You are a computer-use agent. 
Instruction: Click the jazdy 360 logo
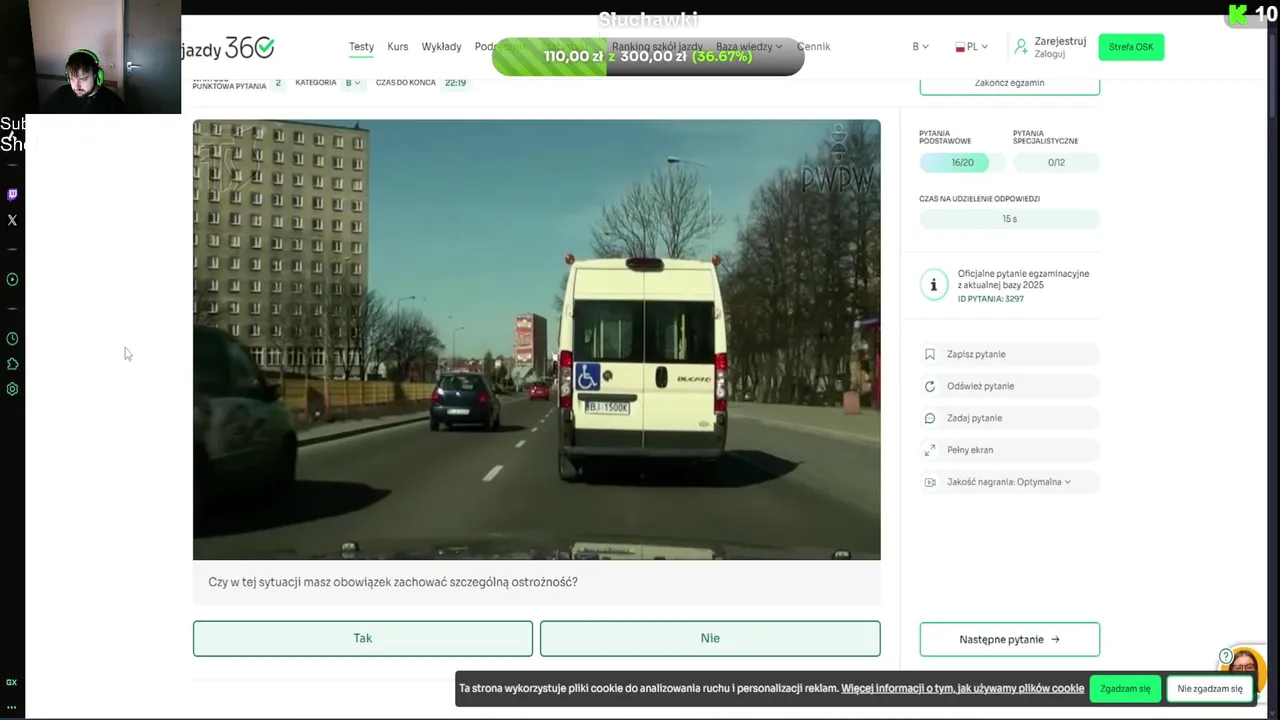click(228, 47)
